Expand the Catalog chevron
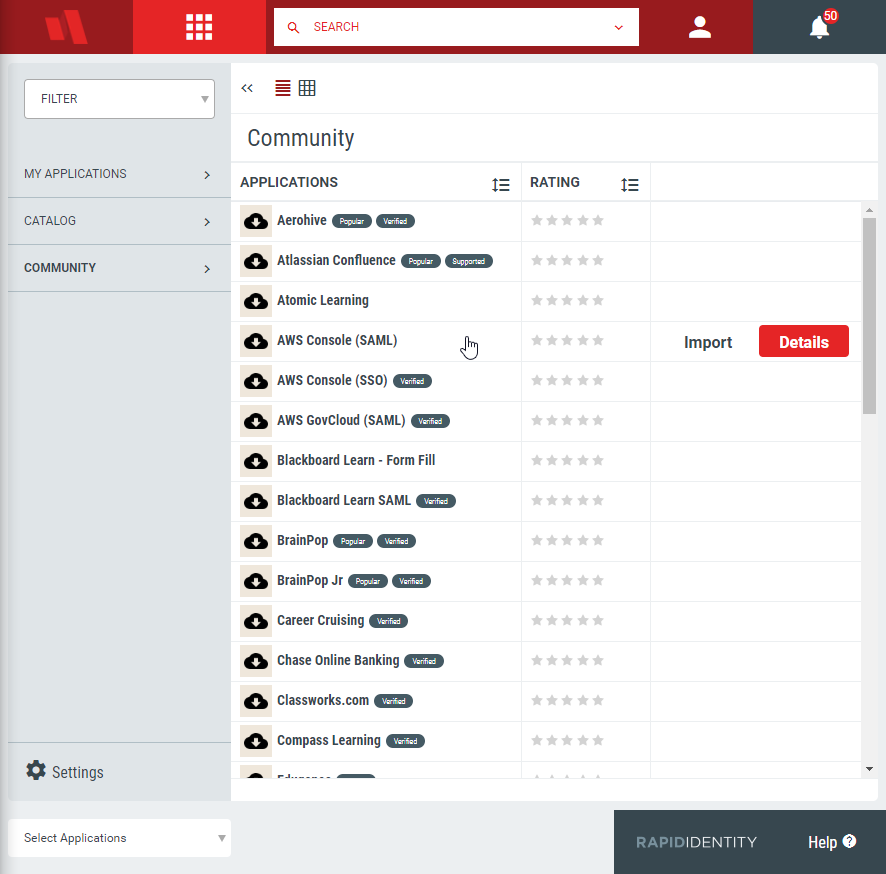Image resolution: width=886 pixels, height=874 pixels. [207, 222]
